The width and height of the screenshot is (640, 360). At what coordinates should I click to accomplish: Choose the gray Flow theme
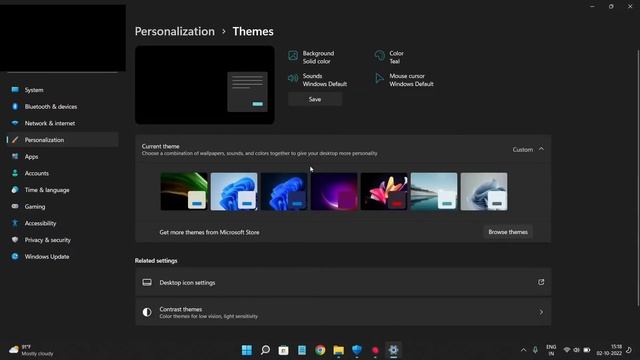(x=484, y=191)
